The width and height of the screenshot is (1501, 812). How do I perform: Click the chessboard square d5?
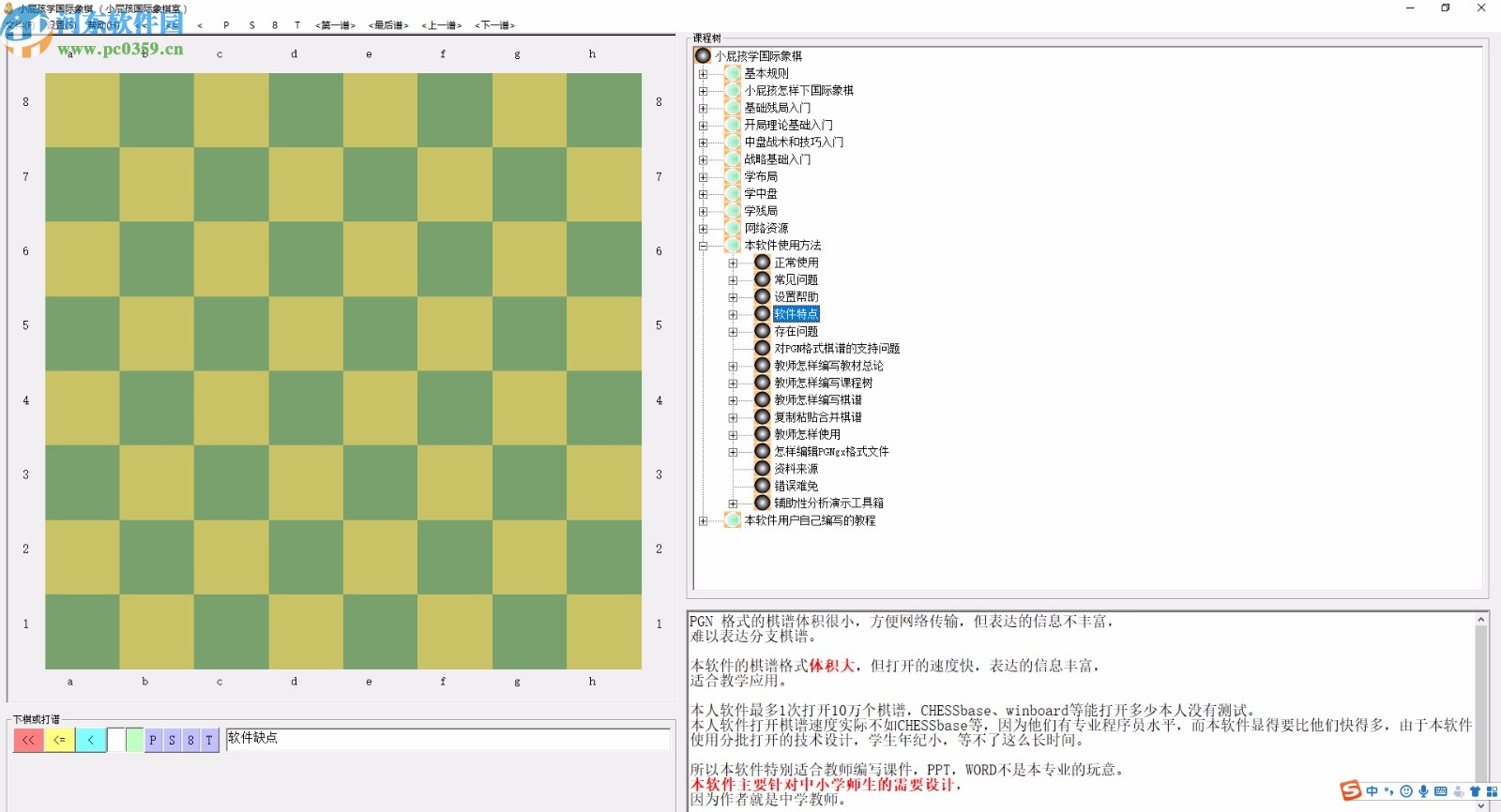(306, 333)
